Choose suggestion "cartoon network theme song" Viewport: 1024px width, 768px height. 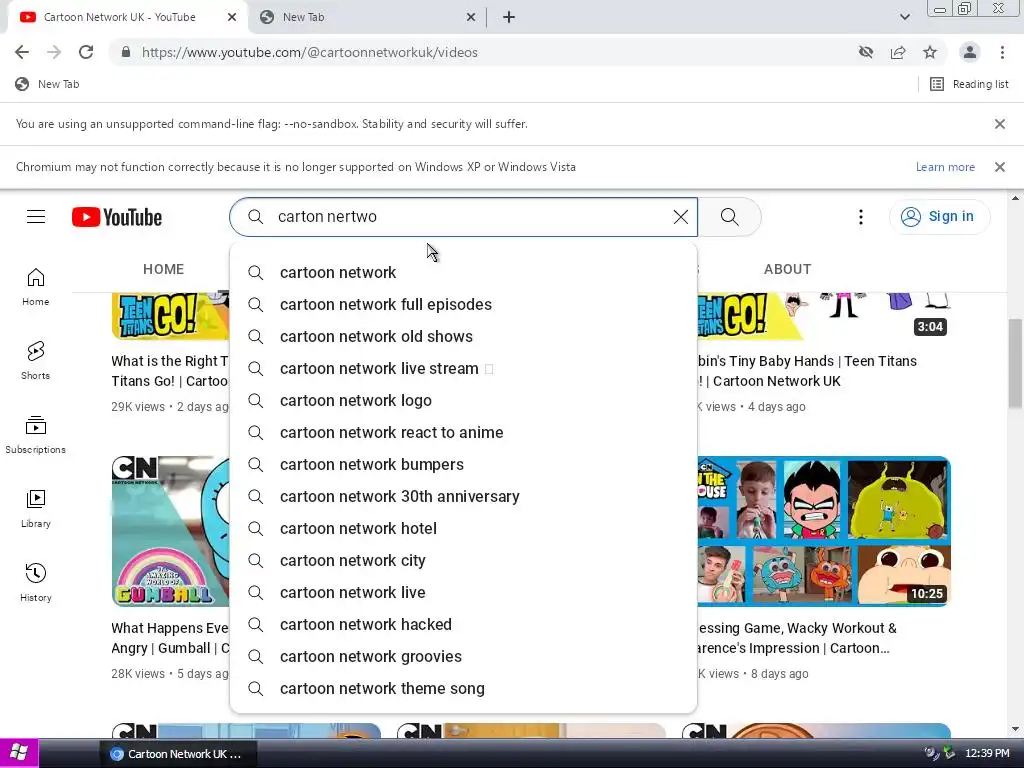coord(463,688)
